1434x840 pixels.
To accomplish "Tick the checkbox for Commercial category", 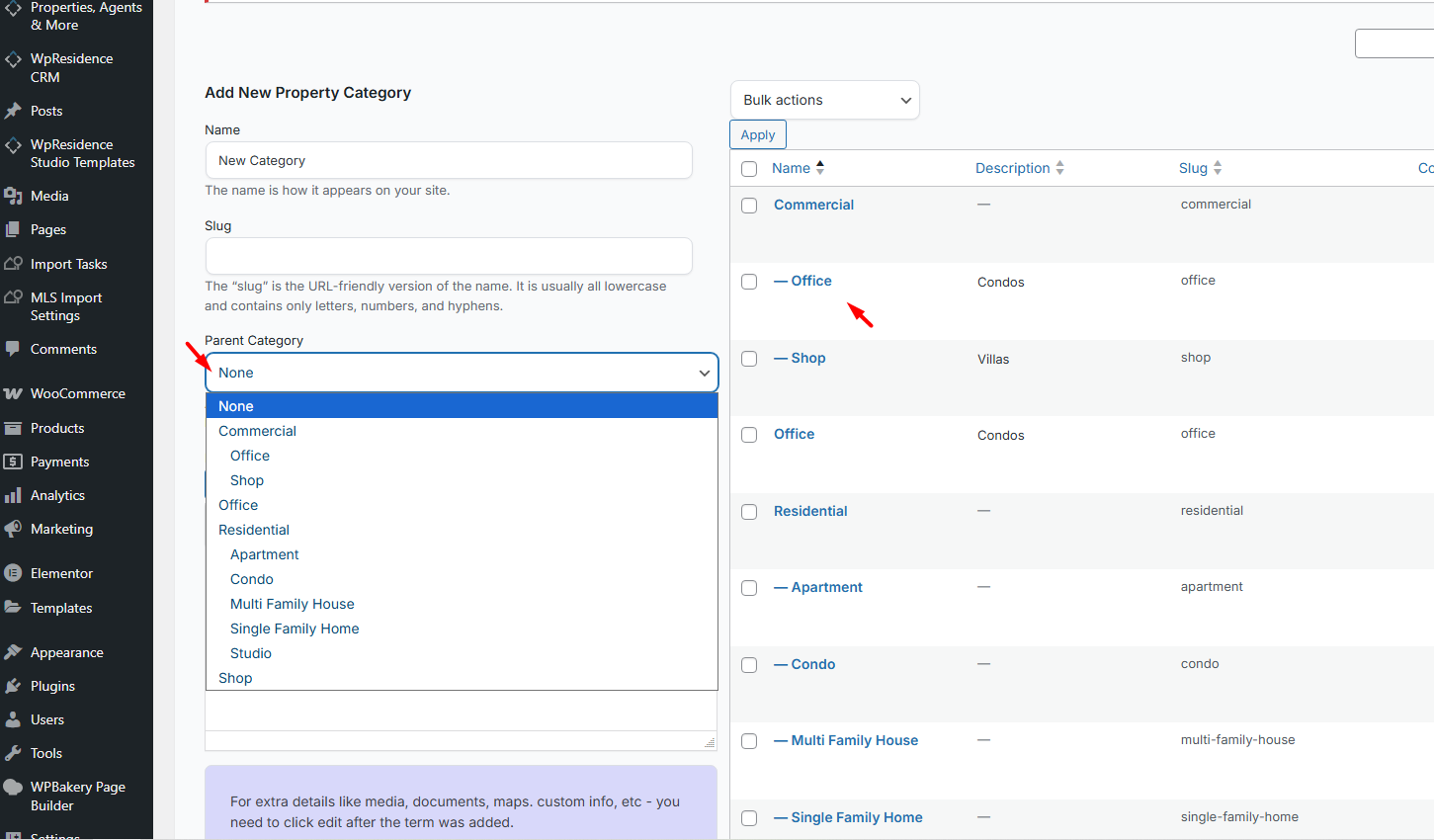I will 749,206.
